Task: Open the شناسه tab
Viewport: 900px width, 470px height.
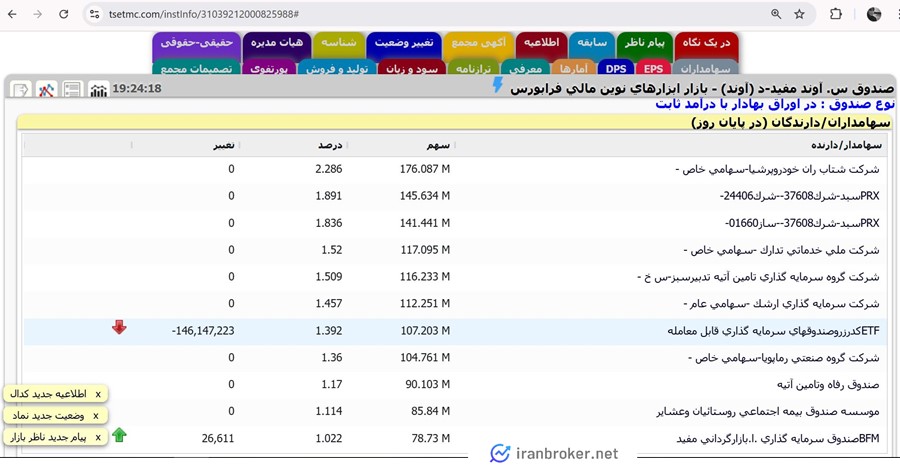Action: click(x=339, y=45)
